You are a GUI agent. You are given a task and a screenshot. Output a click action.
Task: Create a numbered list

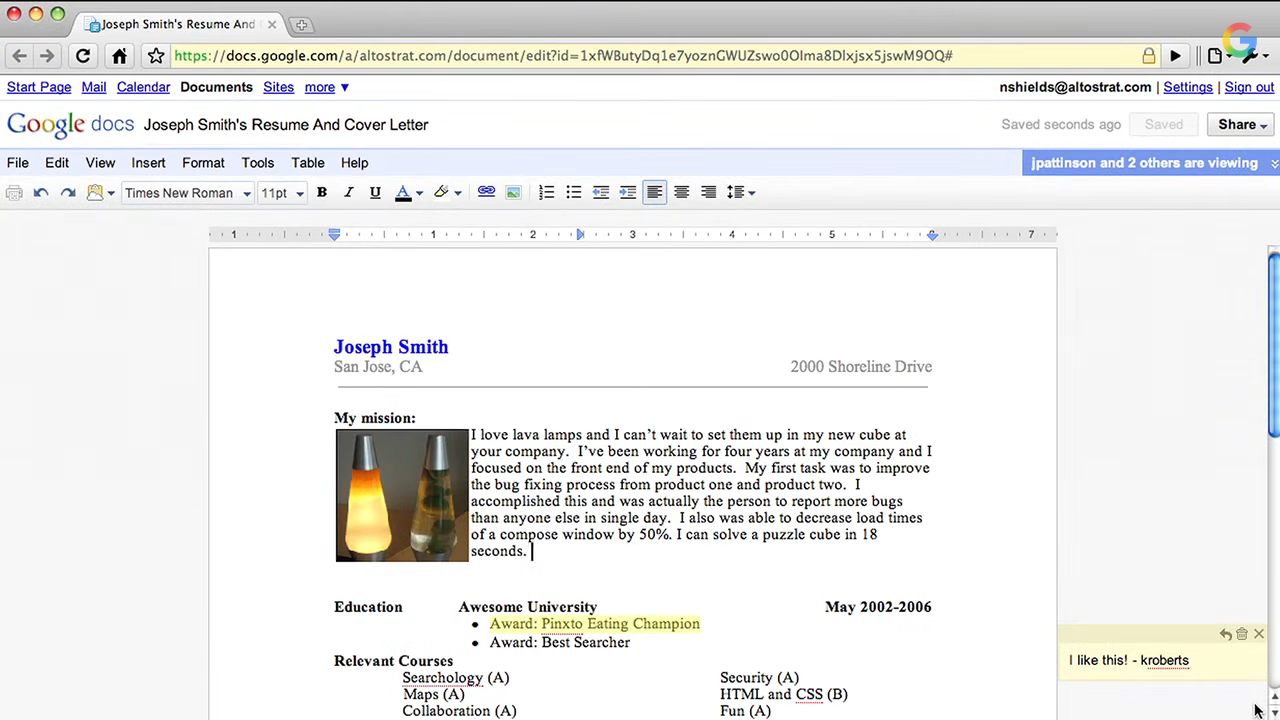[546, 192]
